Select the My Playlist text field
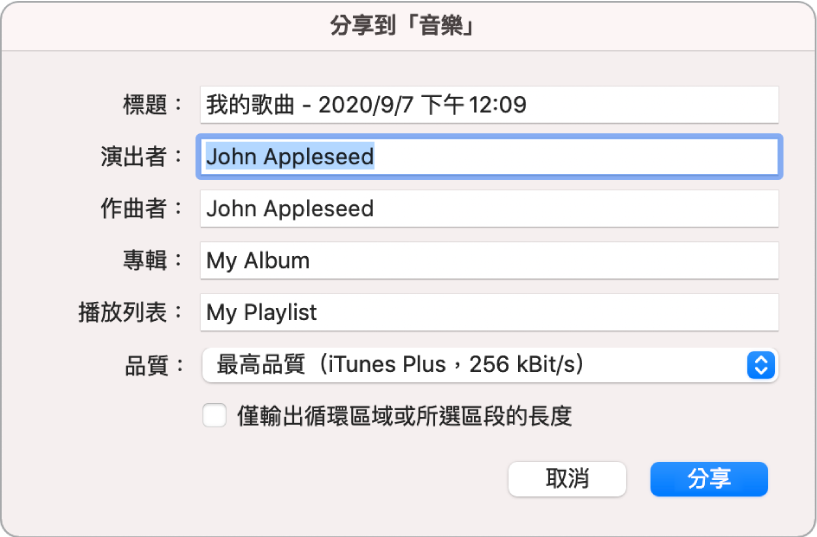 click(488, 313)
